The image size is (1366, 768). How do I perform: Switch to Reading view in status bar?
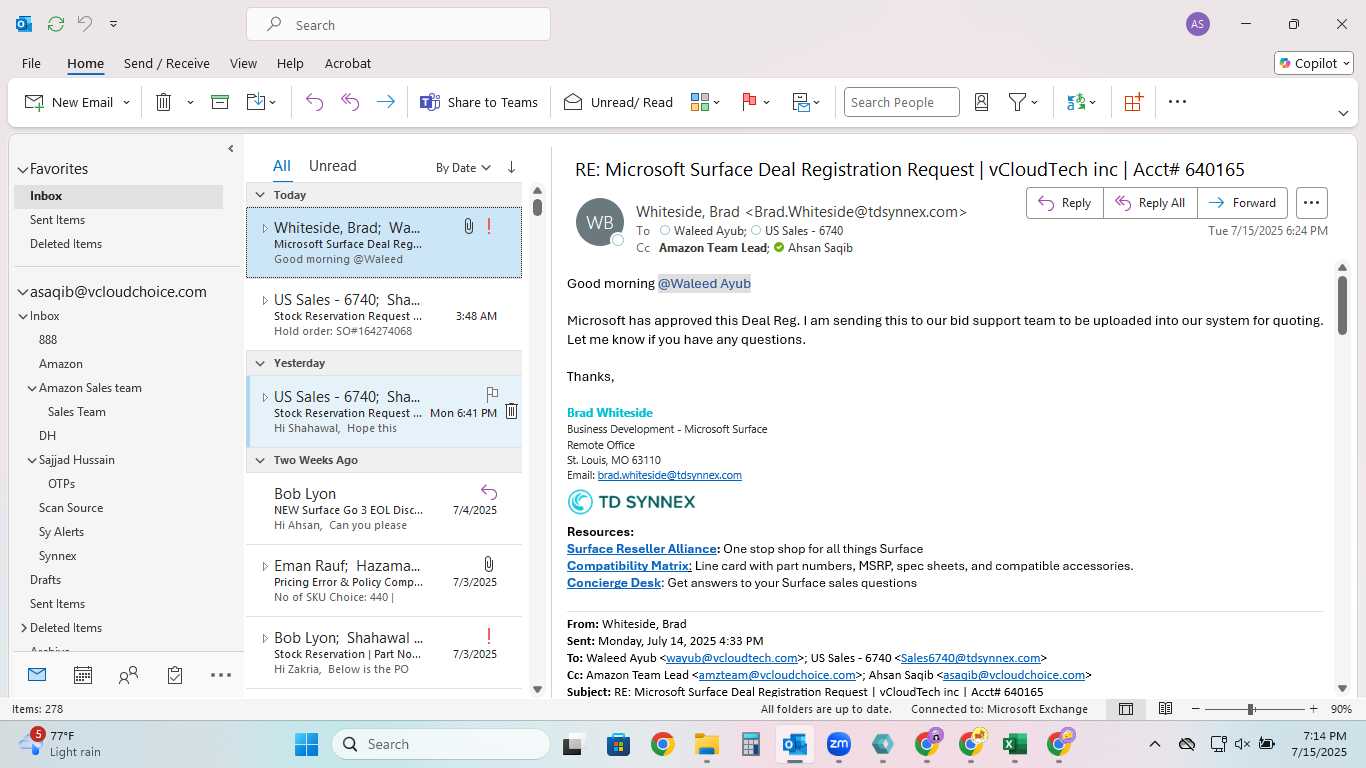coord(1165,709)
